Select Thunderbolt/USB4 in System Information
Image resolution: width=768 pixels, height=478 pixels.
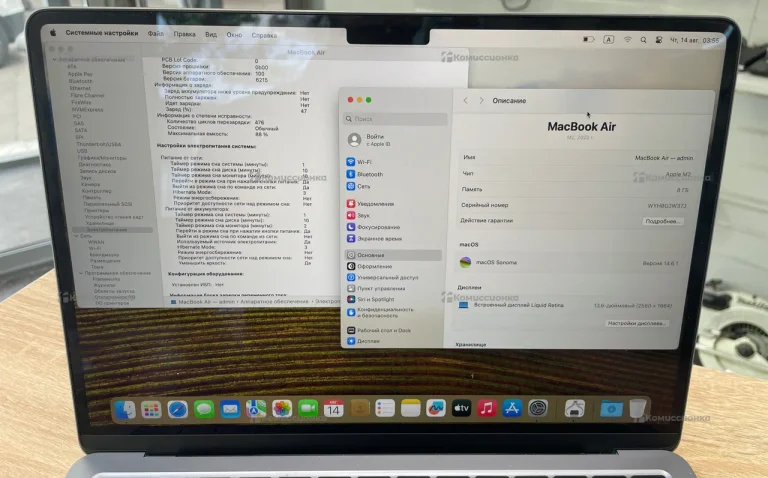[x=98, y=144]
